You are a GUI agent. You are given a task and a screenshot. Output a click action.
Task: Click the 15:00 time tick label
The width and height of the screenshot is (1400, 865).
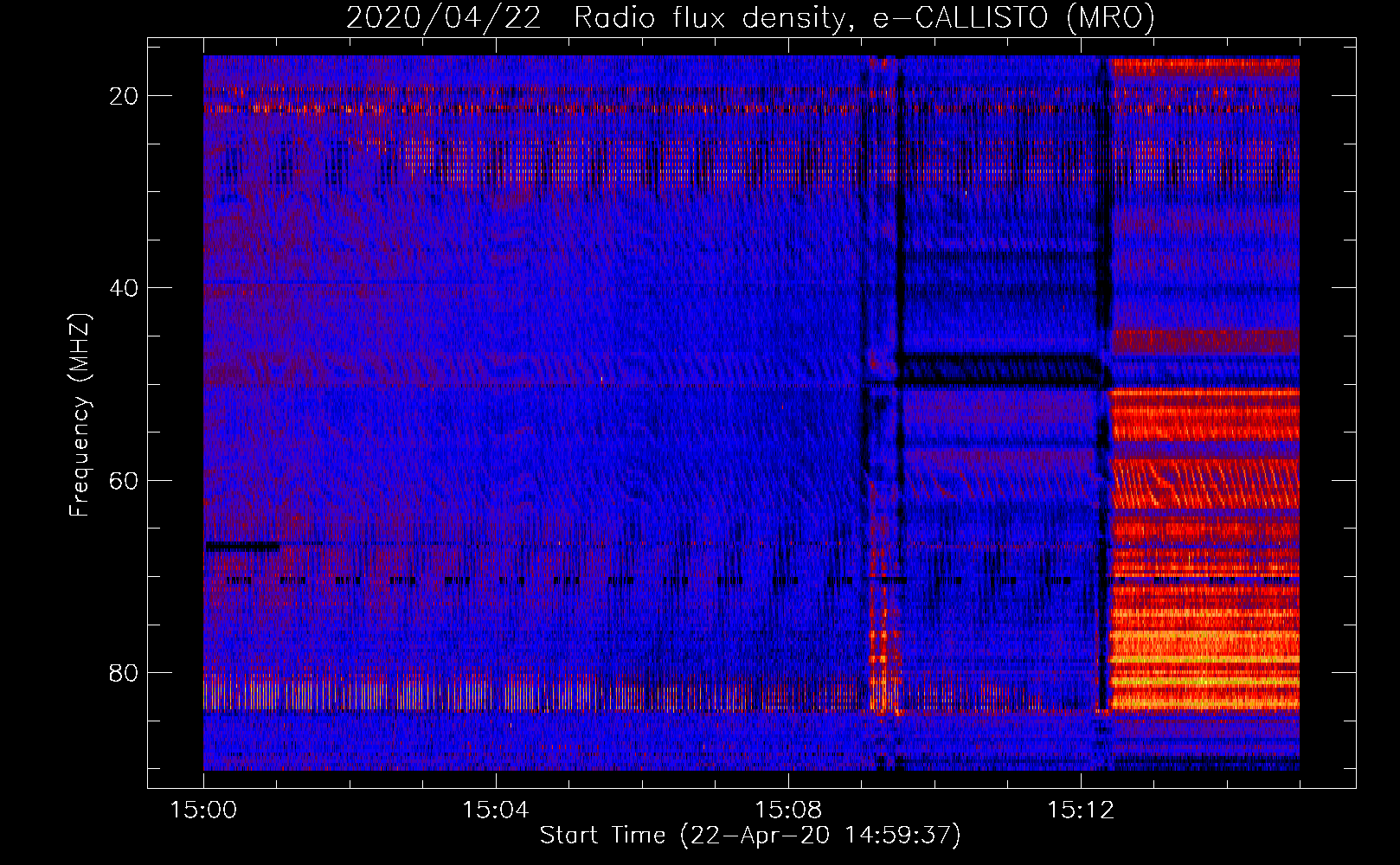203,810
